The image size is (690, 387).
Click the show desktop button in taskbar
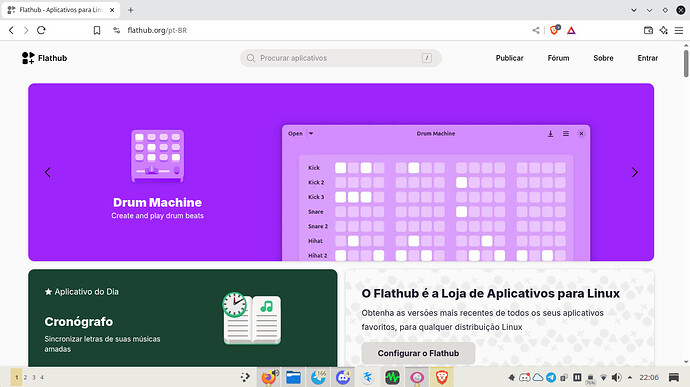pyautogui.click(x=674, y=377)
